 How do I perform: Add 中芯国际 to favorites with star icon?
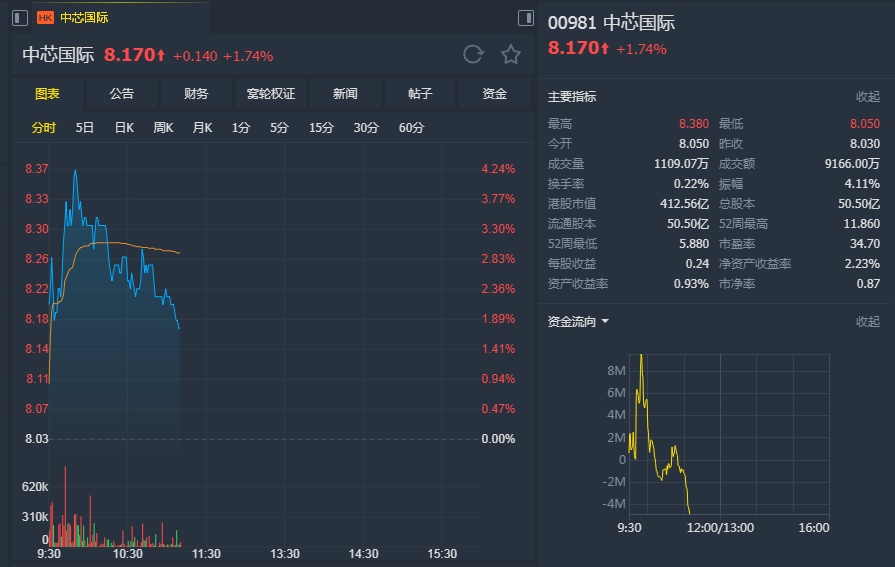511,55
